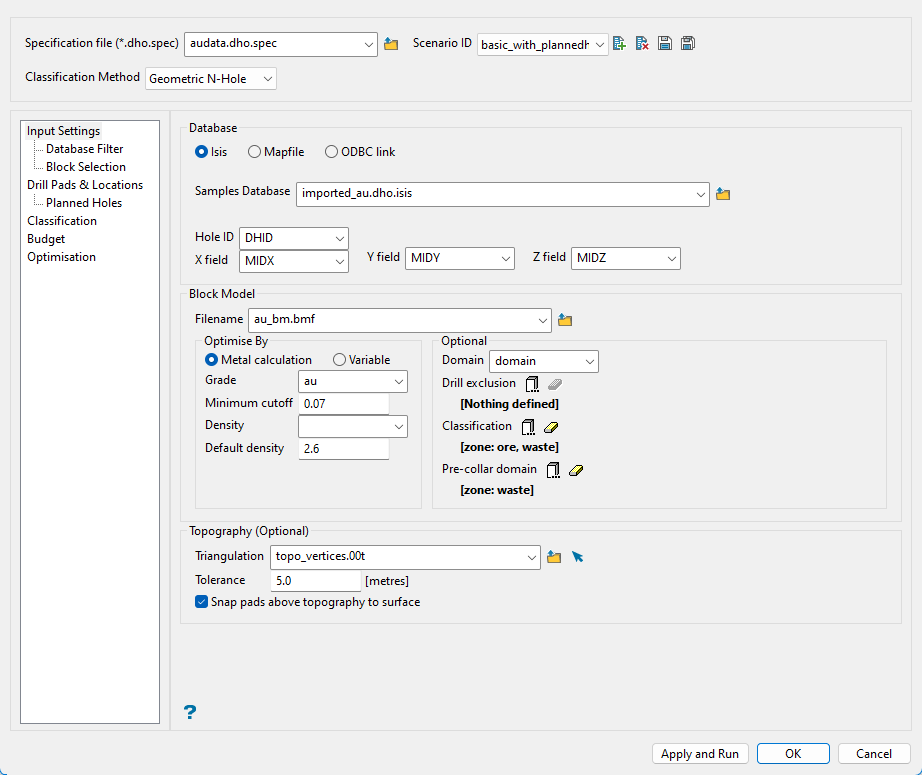Uncheck Snap pads above topography to surface
922x775 pixels.
point(203,602)
